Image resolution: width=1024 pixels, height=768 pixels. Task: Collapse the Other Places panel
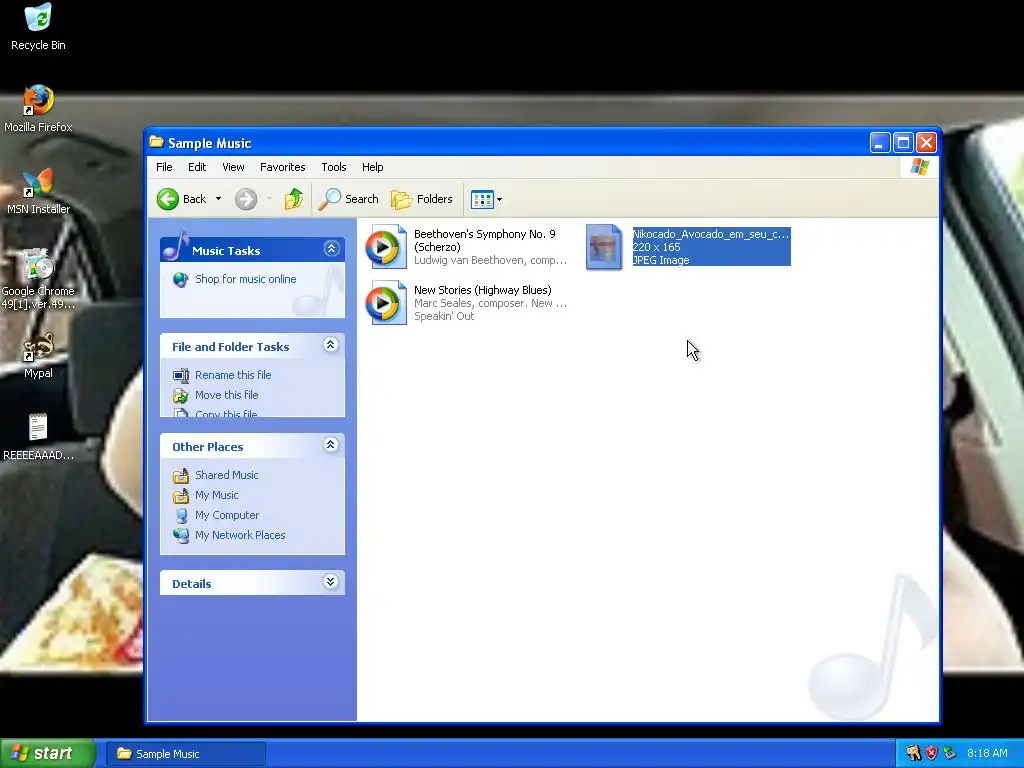[x=330, y=445]
